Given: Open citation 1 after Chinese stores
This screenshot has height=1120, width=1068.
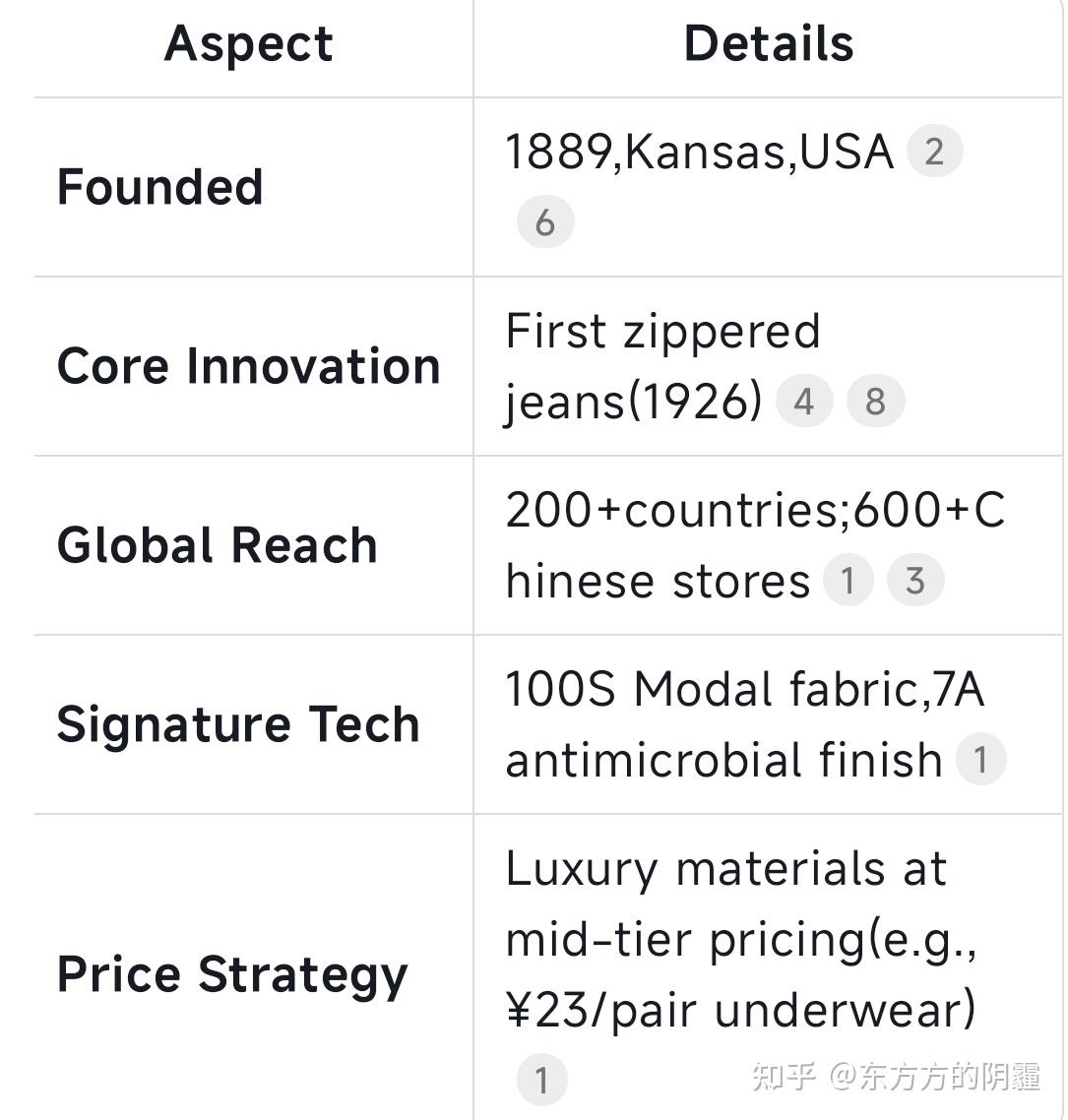Looking at the screenshot, I should point(848,580).
